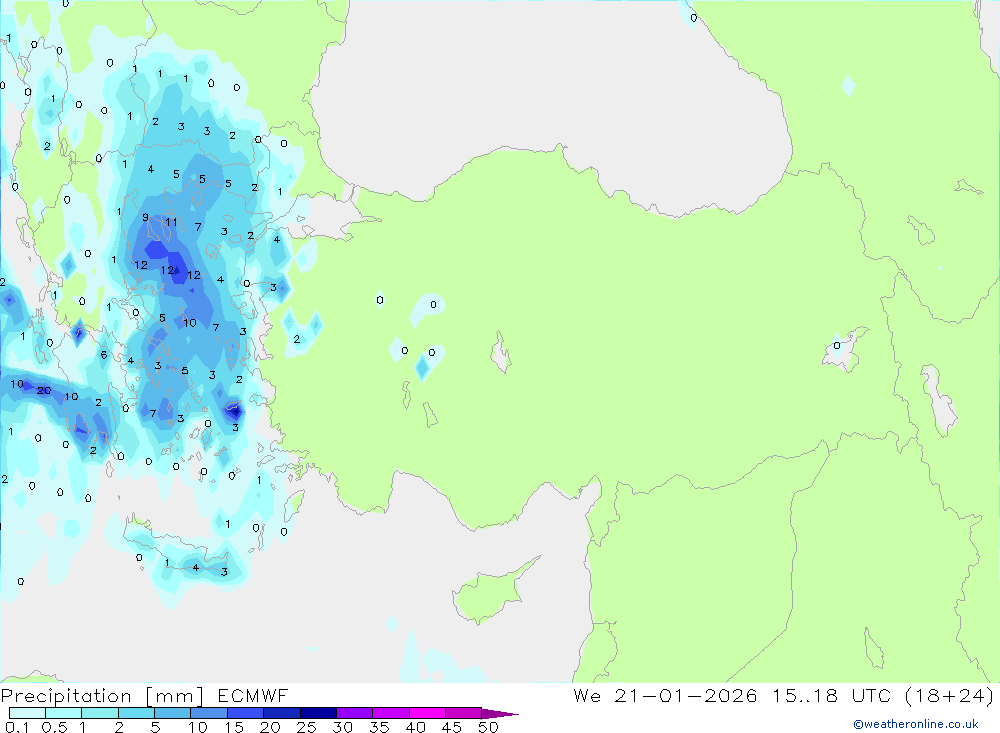Select the 5–10 mm legend color swatch
The height and width of the screenshot is (733, 1000).
coord(172,713)
